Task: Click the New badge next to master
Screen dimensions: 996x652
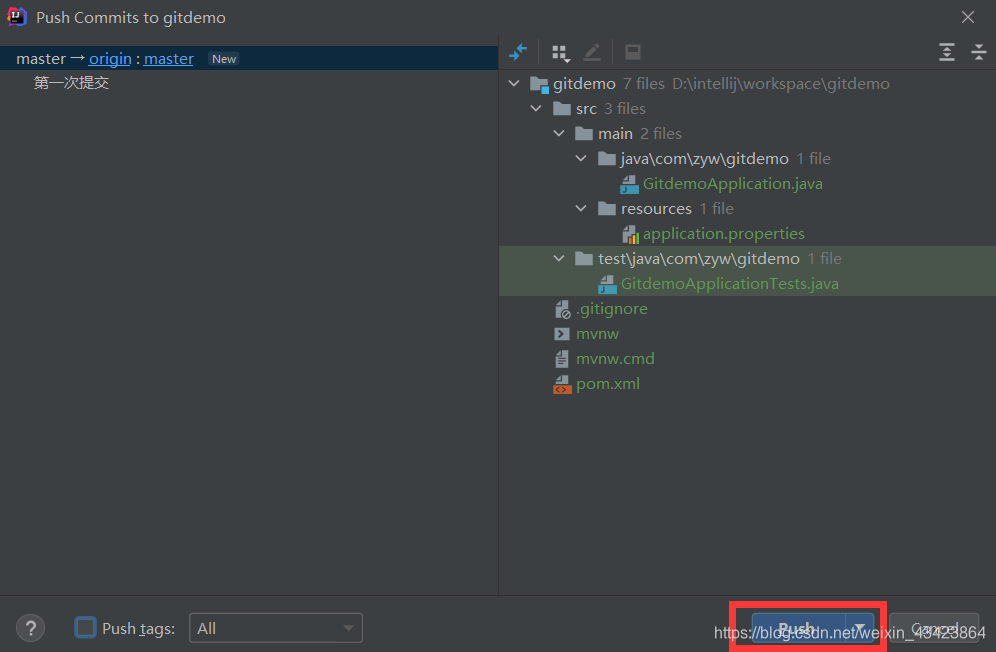Action: (224, 59)
